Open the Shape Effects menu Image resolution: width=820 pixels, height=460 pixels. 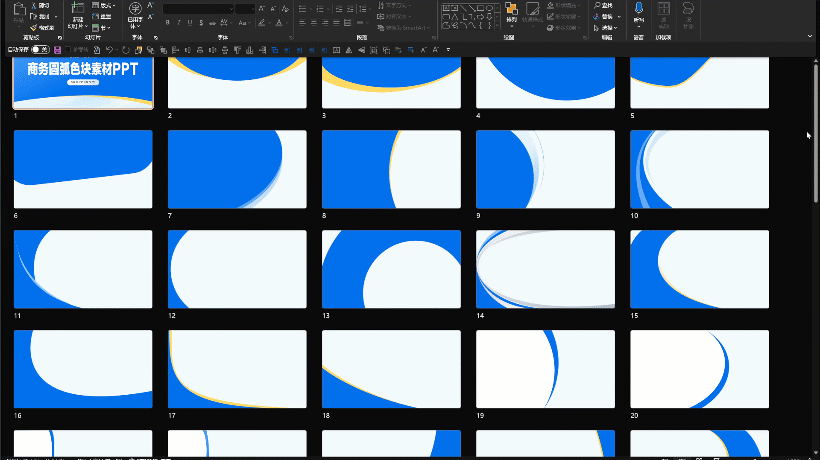coord(565,28)
